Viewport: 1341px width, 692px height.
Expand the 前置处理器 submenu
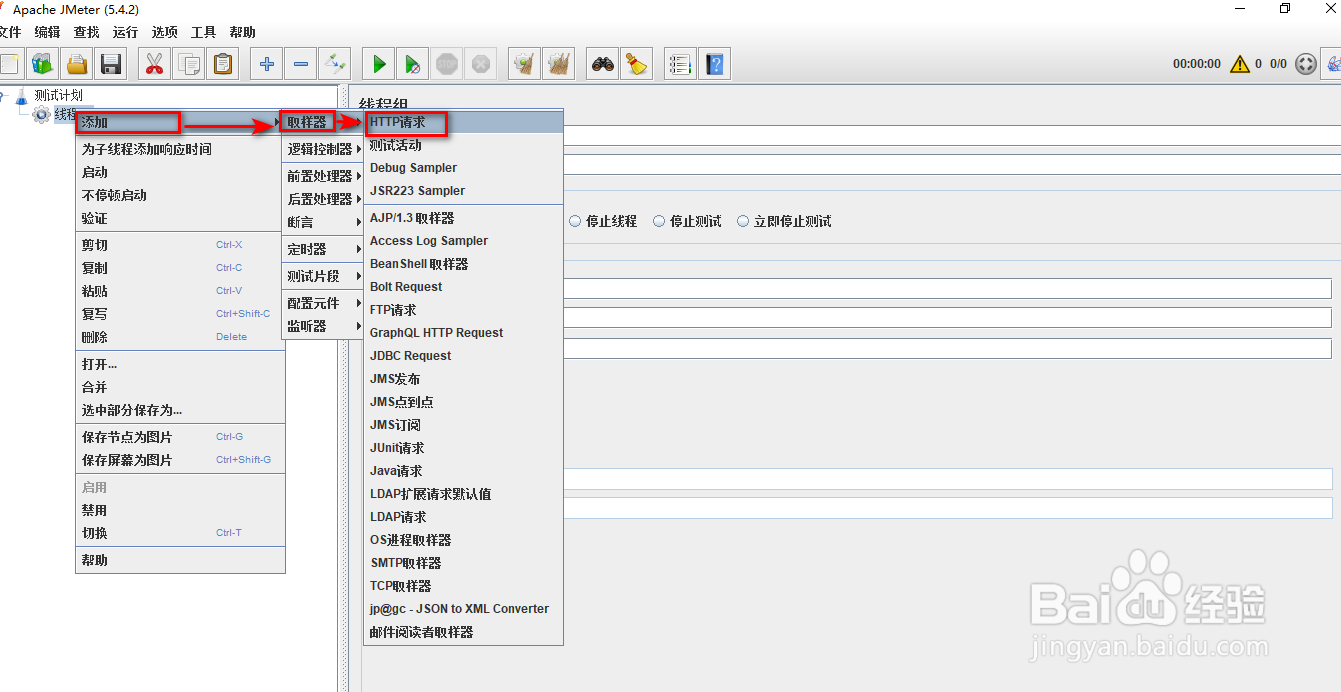[x=323, y=176]
